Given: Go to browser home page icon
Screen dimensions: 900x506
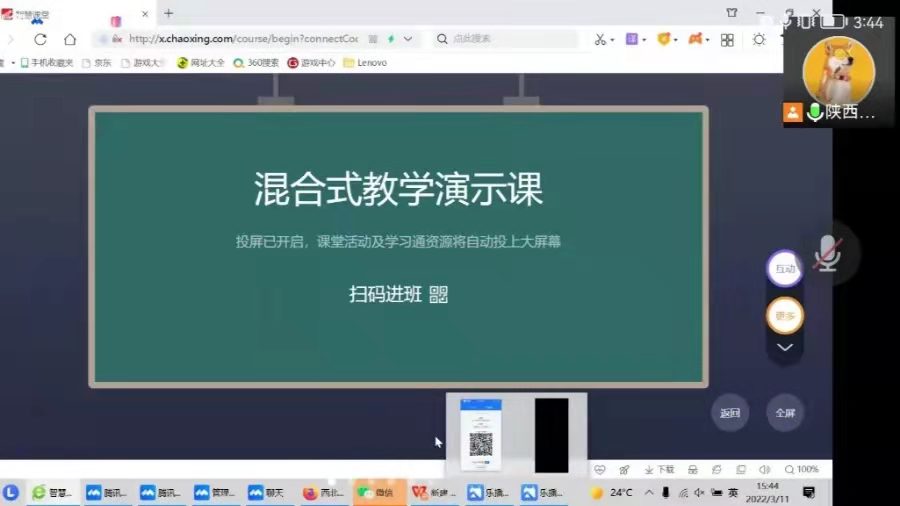Looking at the screenshot, I should (x=69, y=39).
